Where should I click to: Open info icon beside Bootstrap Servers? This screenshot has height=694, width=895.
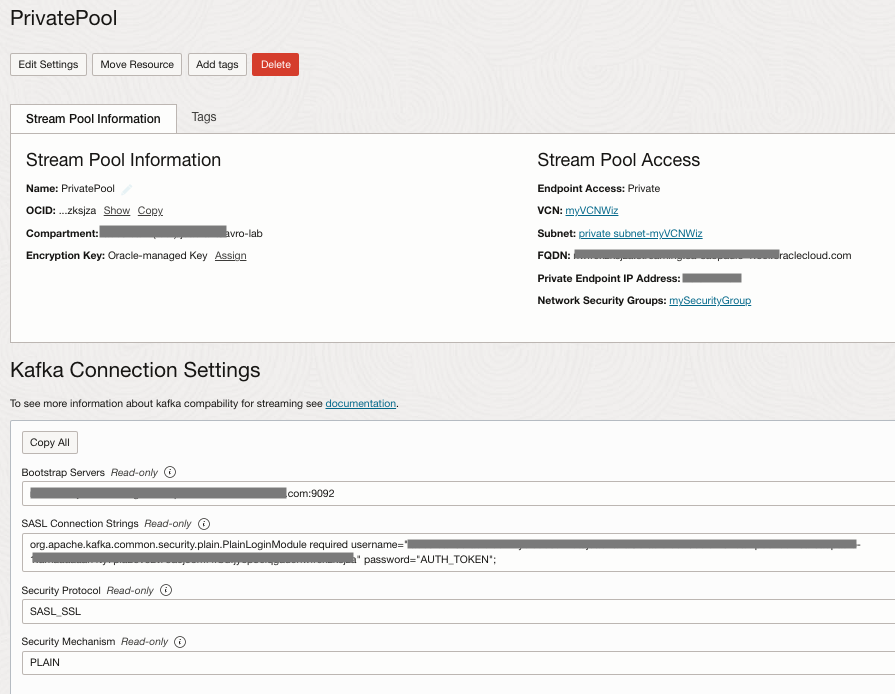pyautogui.click(x=170, y=472)
